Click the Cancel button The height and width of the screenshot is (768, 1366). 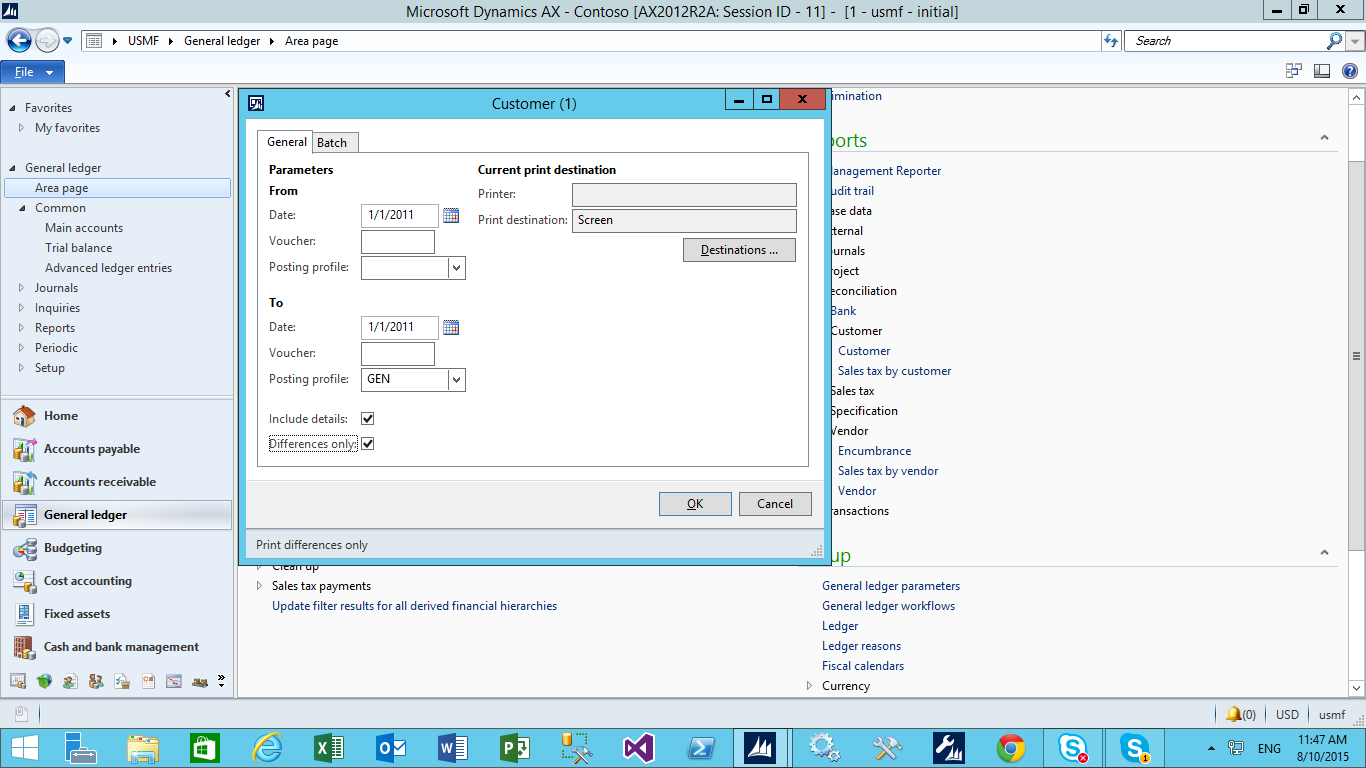coord(775,504)
